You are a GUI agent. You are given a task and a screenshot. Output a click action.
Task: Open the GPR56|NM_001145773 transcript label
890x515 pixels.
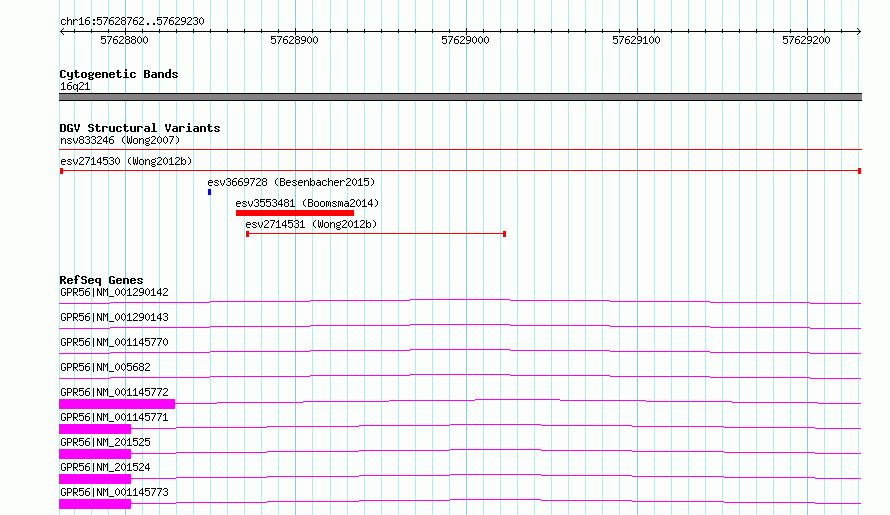(114, 492)
